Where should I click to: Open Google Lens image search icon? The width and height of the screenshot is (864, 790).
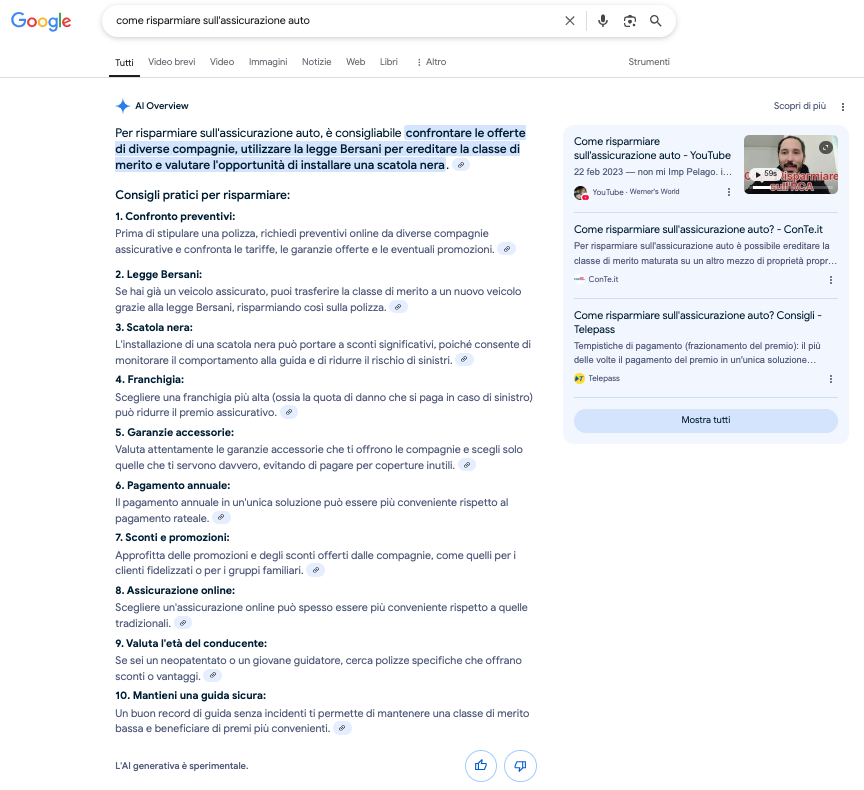[x=629, y=21]
